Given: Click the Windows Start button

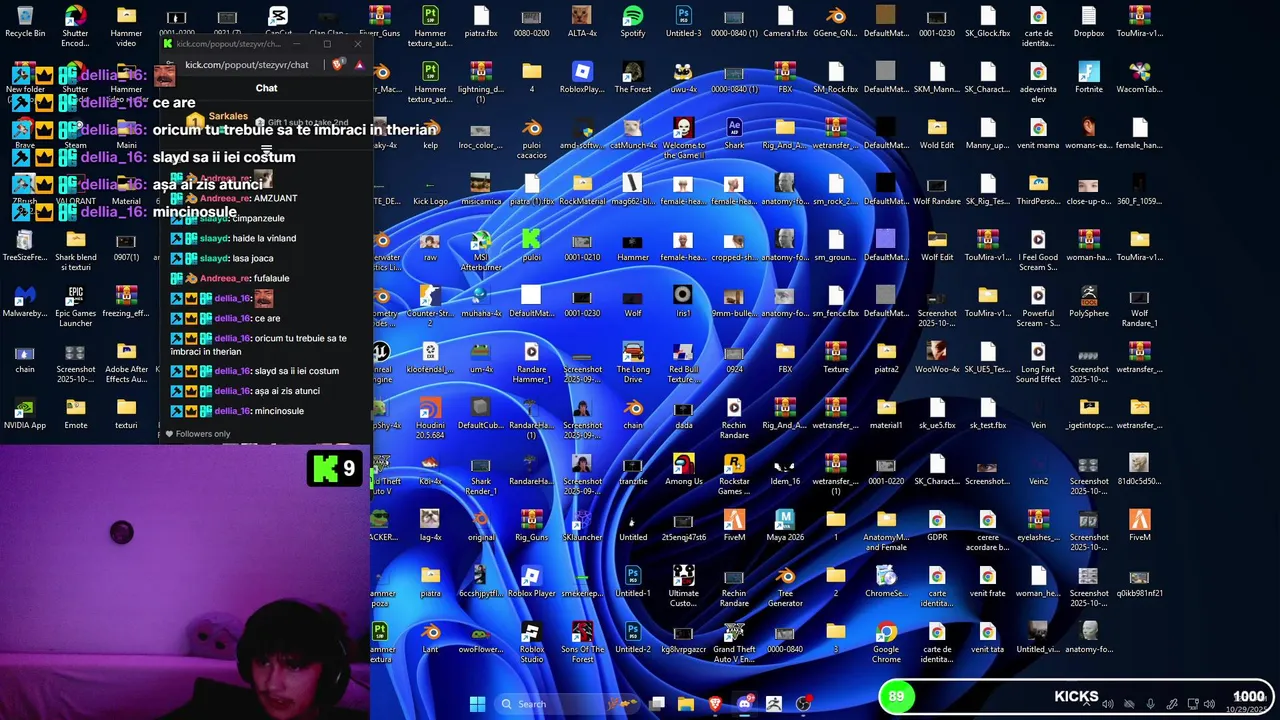Looking at the screenshot, I should point(477,704).
